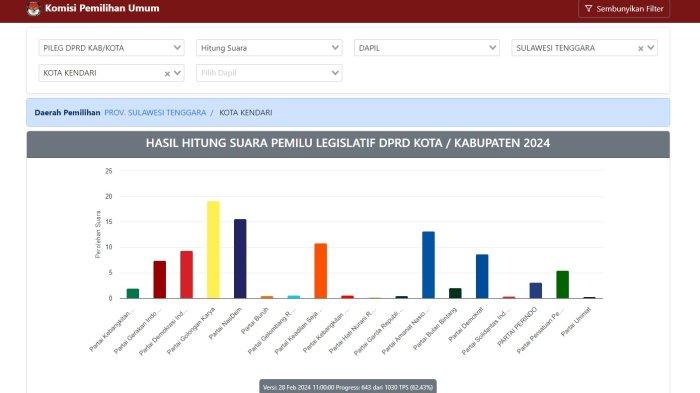This screenshot has width=700, height=393.
Task: Click the navy PARTAI PERINDO bar
Action: (x=536, y=290)
